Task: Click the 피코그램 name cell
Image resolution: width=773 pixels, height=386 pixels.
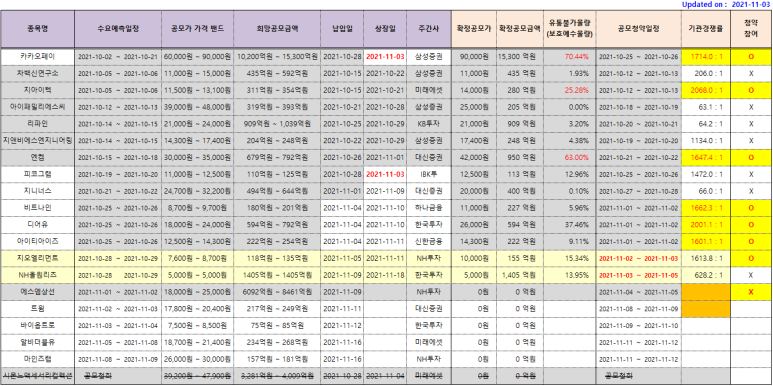Action: pyautogui.click(x=37, y=174)
